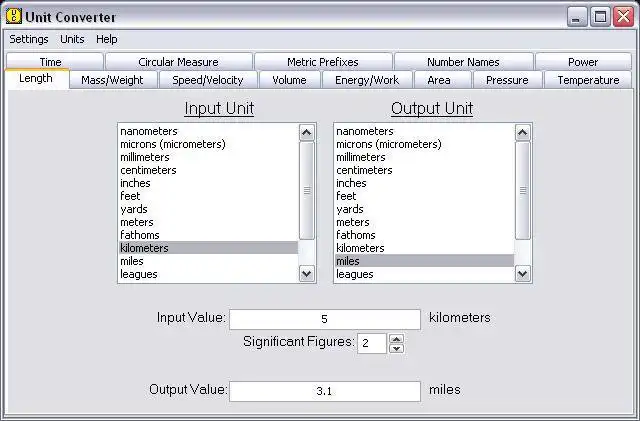Select feet in Output Unit list
This screenshot has height=421, width=640.
pos(424,196)
